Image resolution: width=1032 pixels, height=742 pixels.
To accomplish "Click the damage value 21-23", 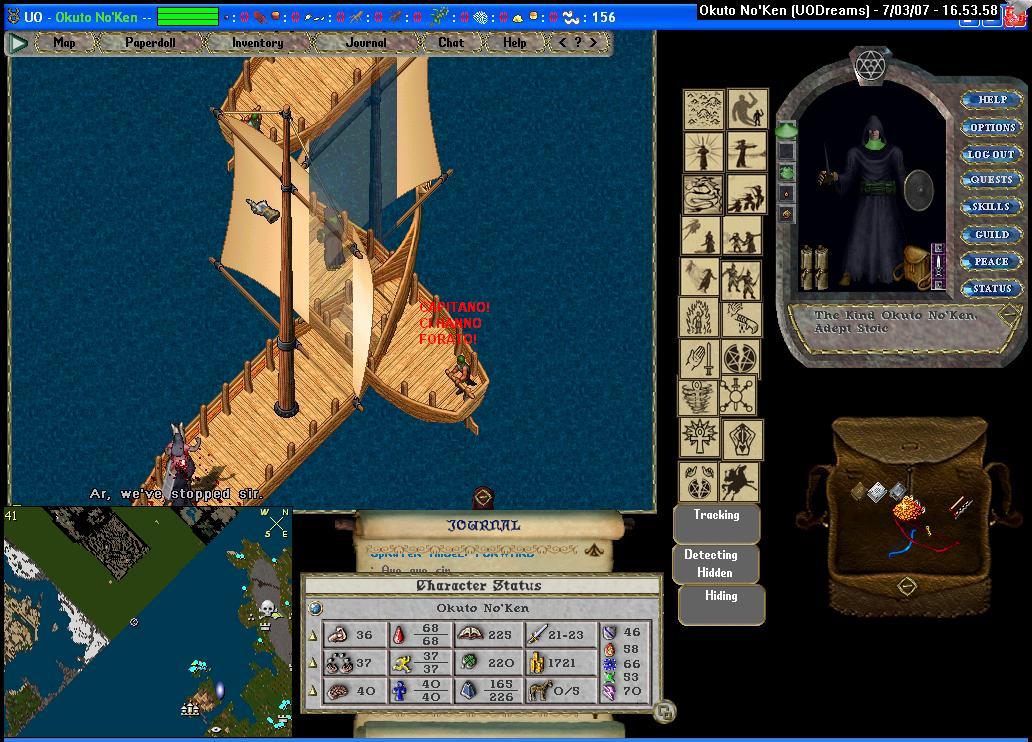I will coord(566,635).
